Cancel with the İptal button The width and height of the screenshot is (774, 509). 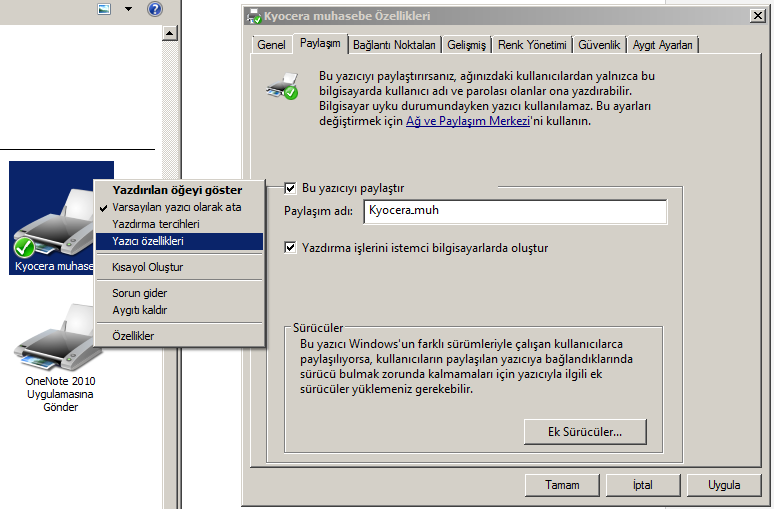click(643, 485)
